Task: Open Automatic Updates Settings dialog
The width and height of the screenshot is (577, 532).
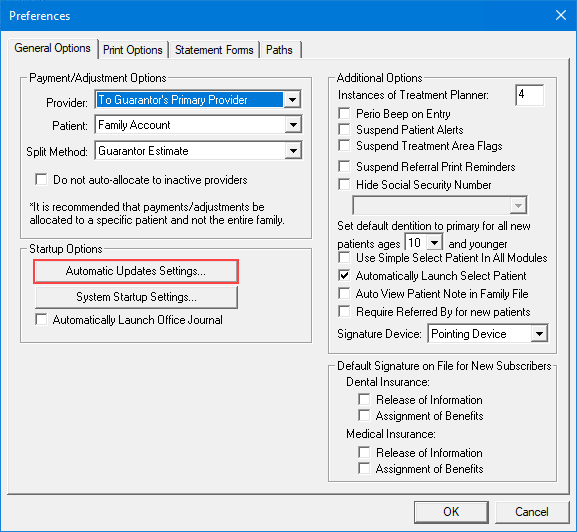Action: tap(136, 271)
